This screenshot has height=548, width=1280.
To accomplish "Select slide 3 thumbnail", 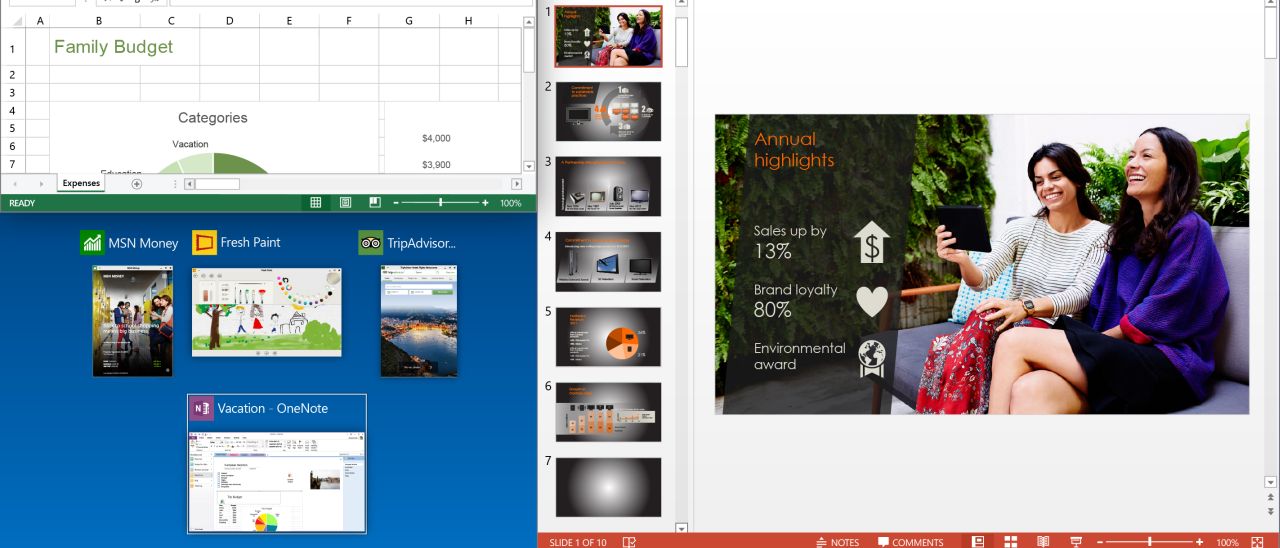I will [x=608, y=186].
